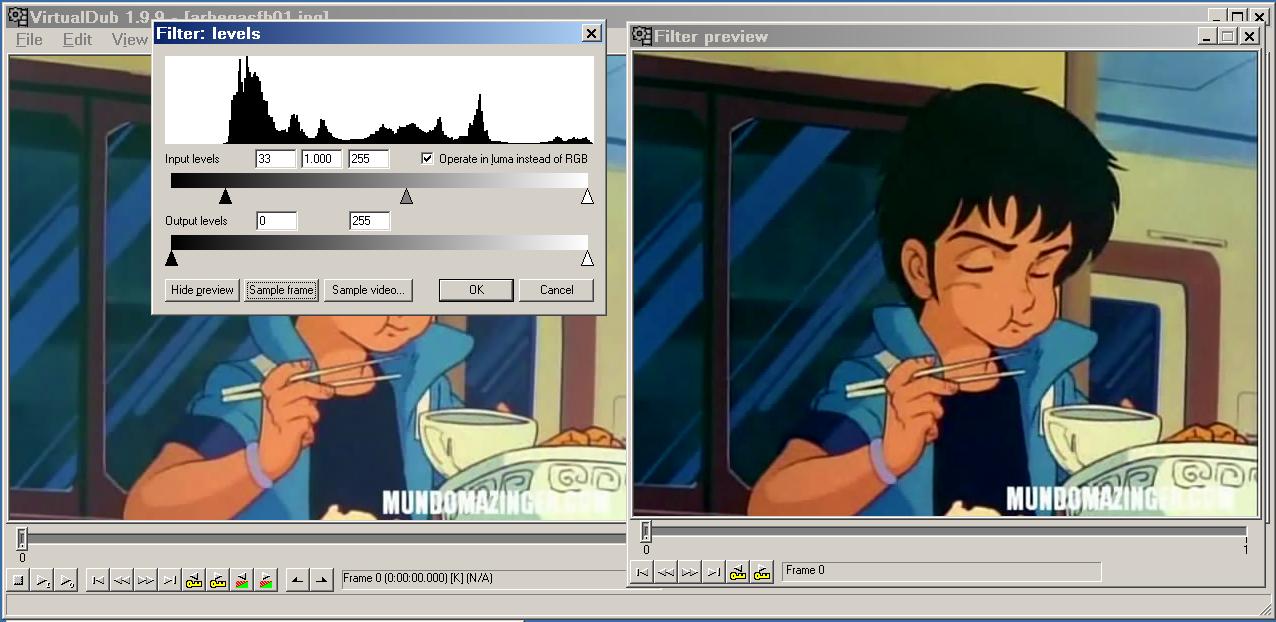The image size is (1276, 622).
Task: Cancel the levels filter dialog
Action: [x=556, y=290]
